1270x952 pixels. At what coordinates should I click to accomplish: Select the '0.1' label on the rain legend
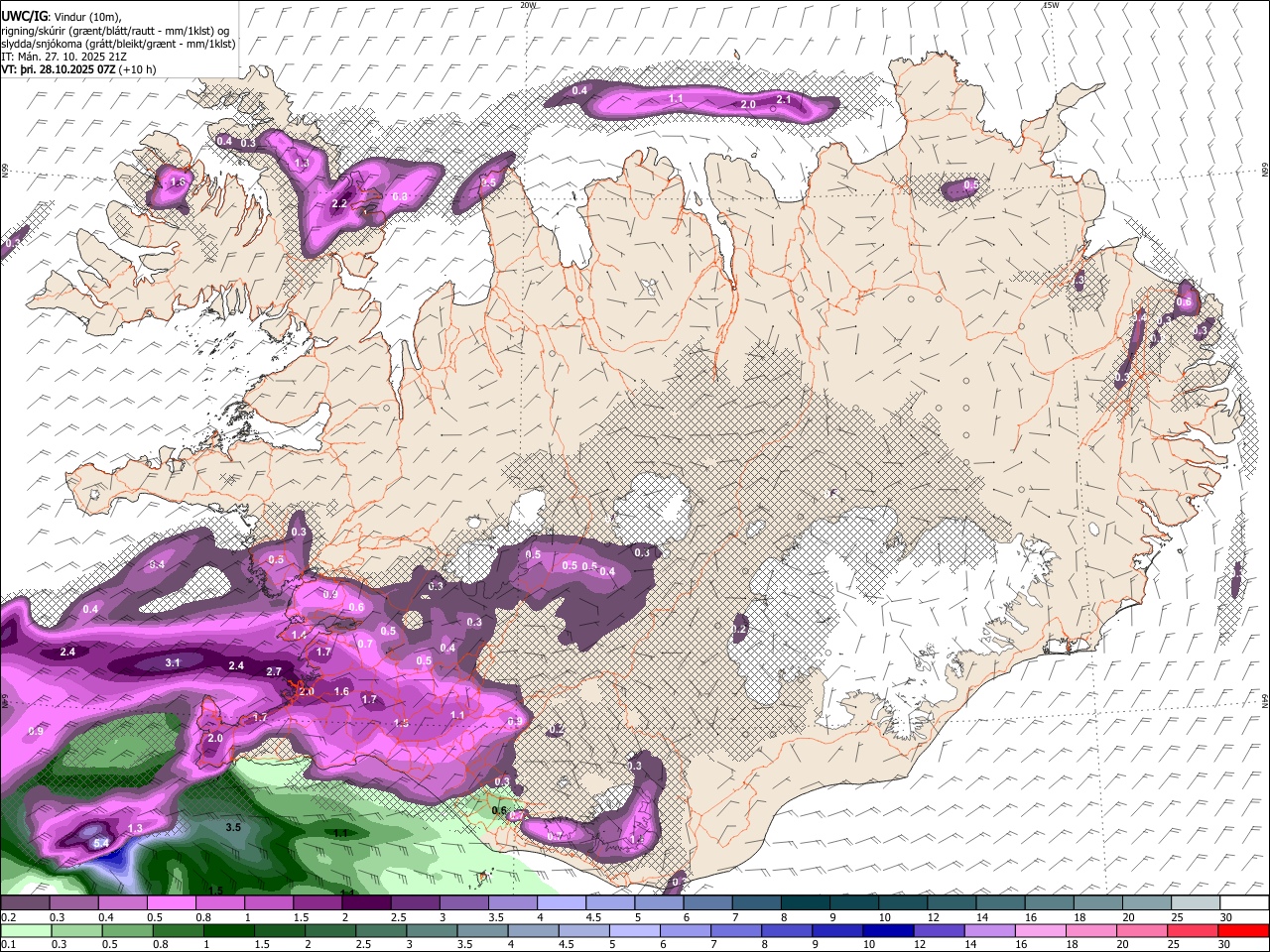8,945
